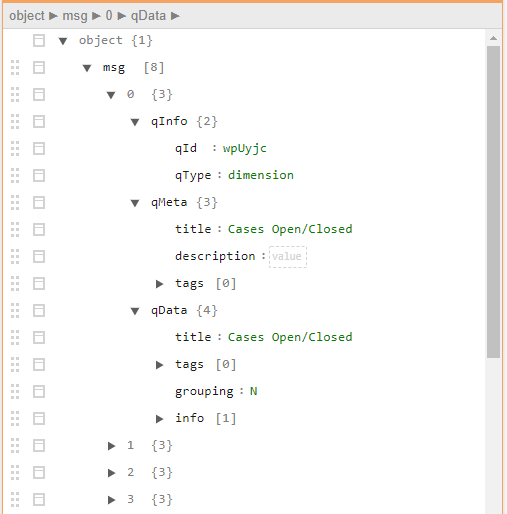Click the empty description value field

coord(288,257)
